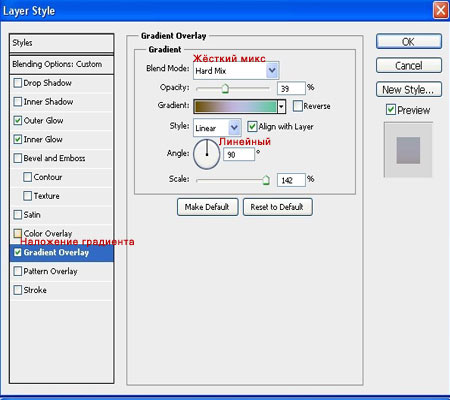
Task: Confirm with the OK button
Action: pos(409,42)
